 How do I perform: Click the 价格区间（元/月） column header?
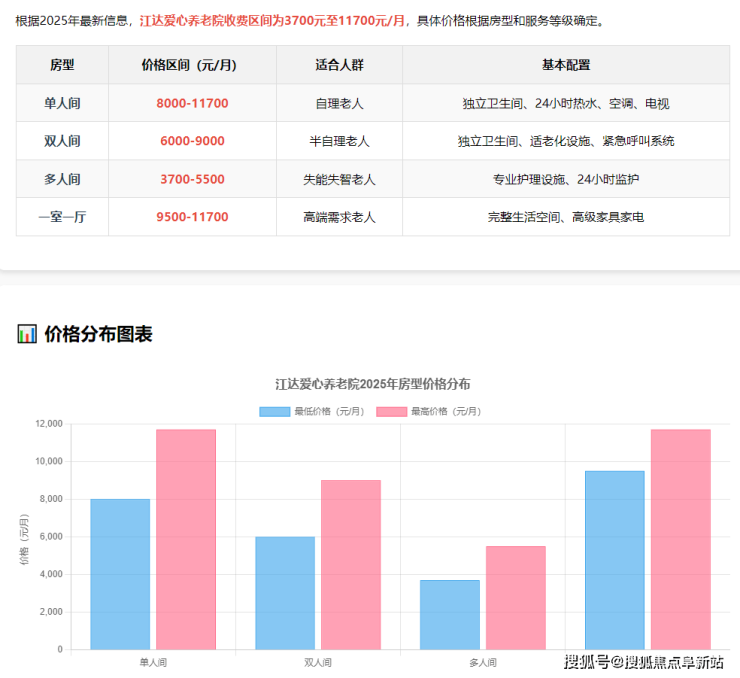(x=192, y=65)
